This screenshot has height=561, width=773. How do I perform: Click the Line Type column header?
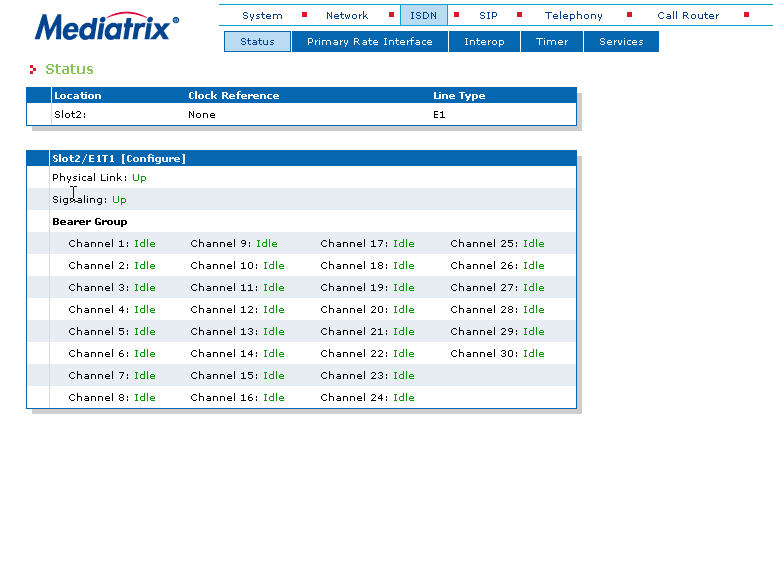(459, 96)
